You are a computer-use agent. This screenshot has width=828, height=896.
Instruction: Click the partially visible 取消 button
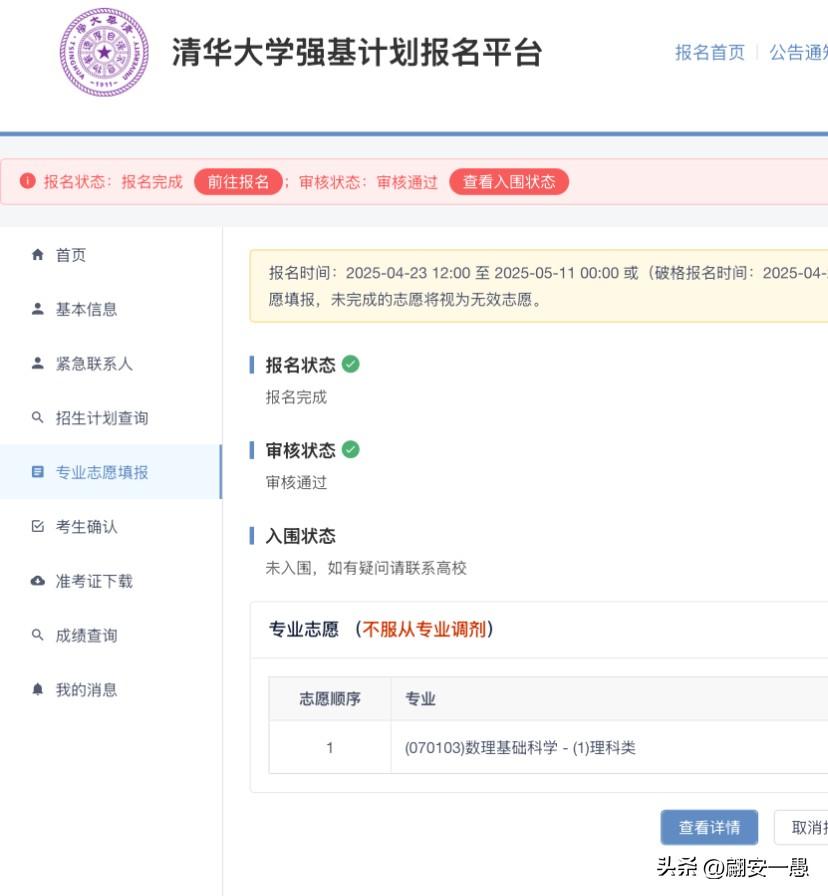point(801,827)
